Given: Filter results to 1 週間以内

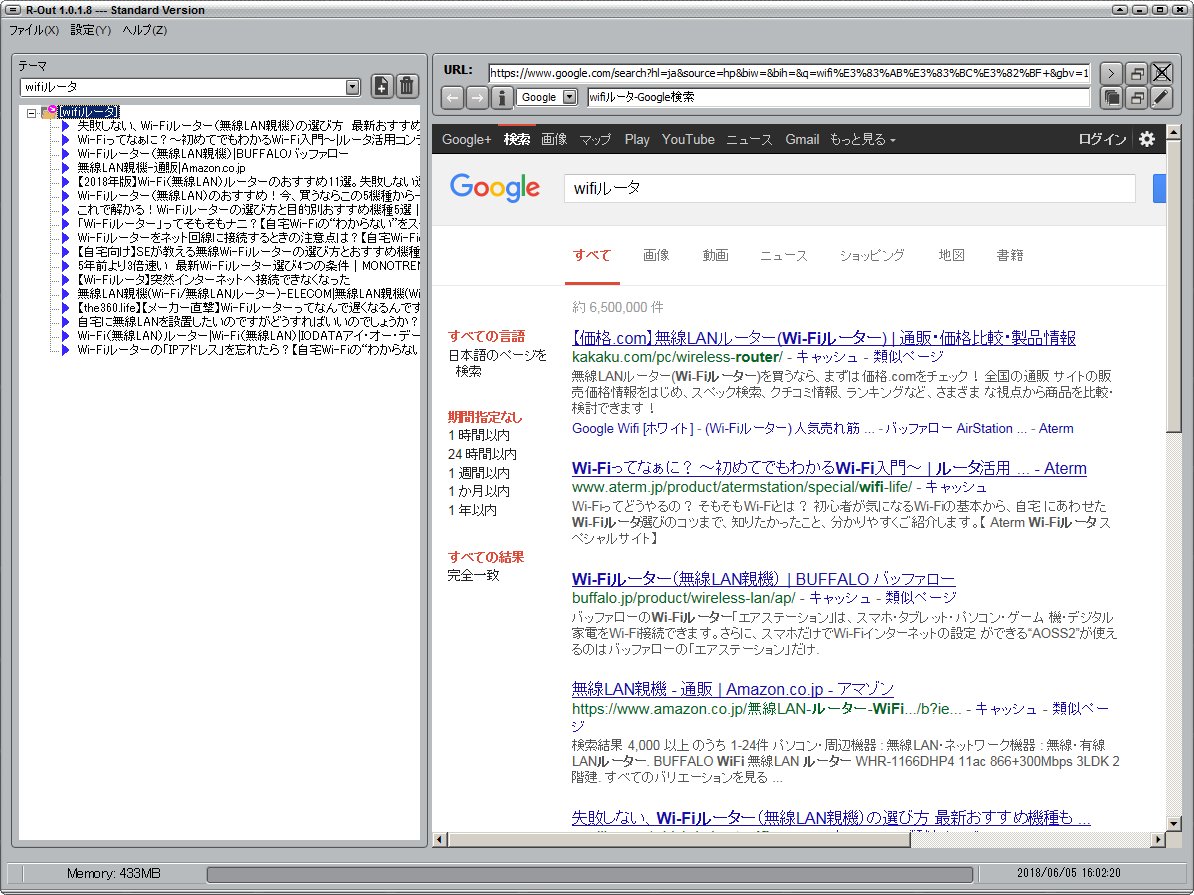Looking at the screenshot, I should 479,473.
